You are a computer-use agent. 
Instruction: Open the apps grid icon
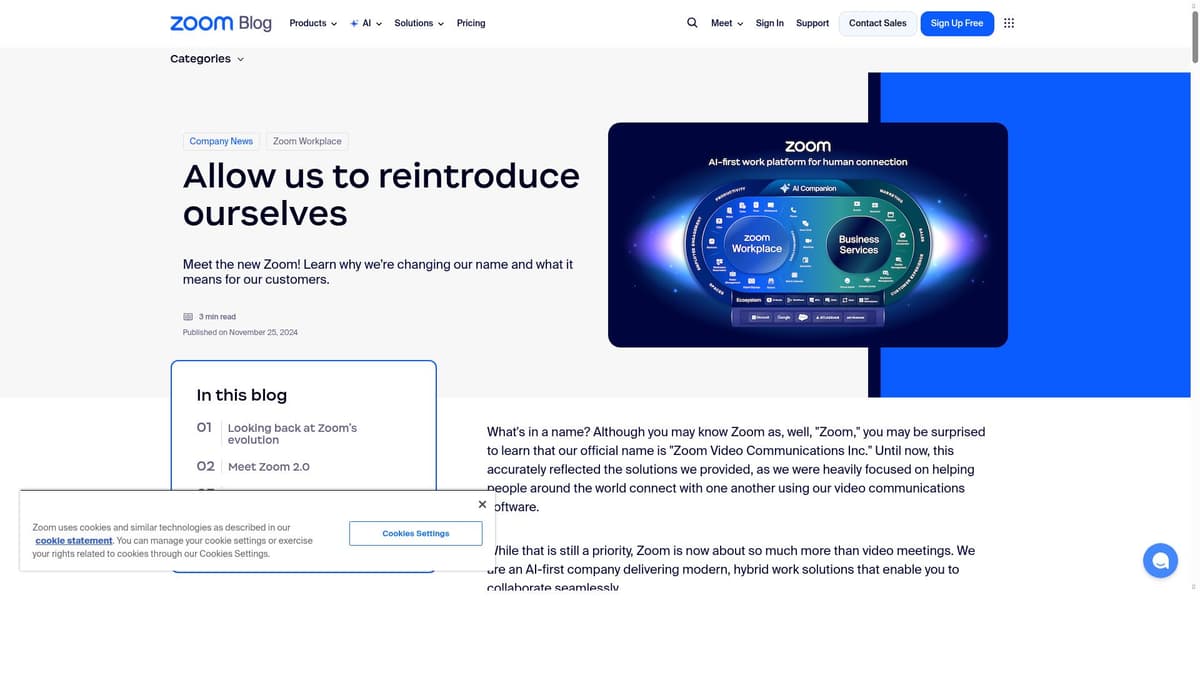(1008, 23)
